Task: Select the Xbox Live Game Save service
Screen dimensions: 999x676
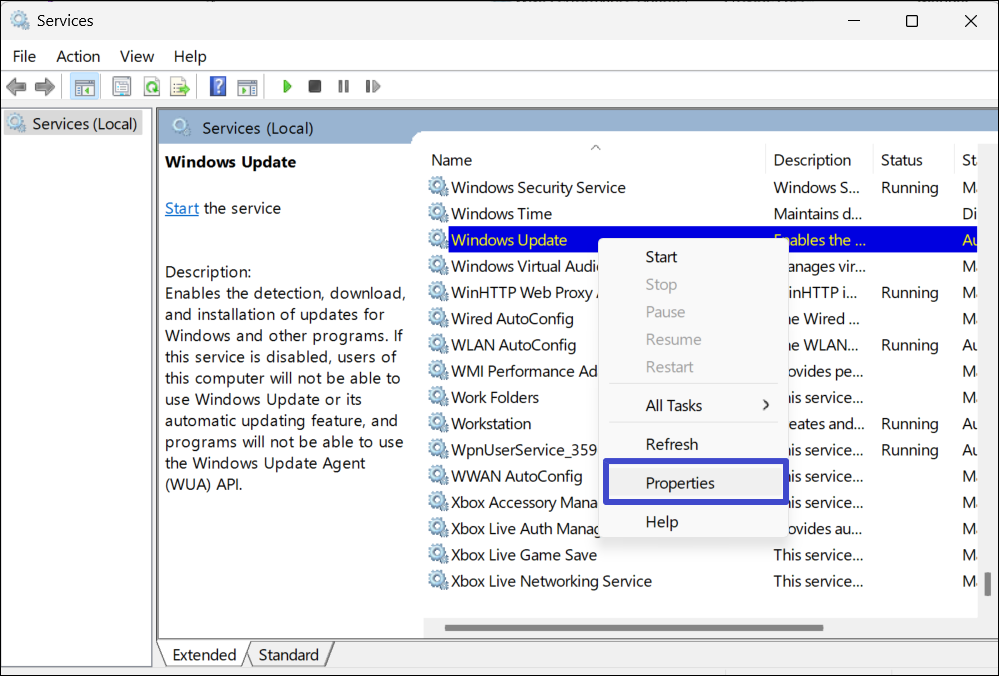Action: pyautogui.click(x=523, y=555)
